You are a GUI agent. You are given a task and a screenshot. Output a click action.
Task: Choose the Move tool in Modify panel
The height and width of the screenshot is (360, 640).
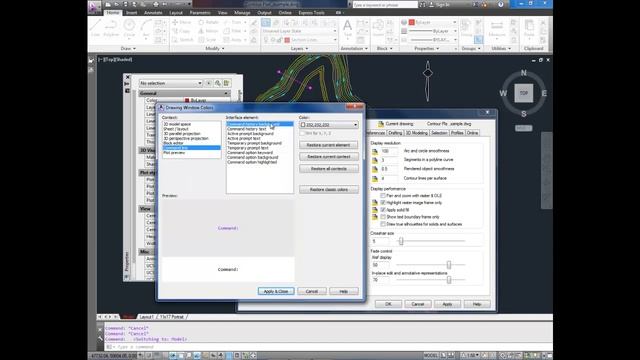click(x=182, y=22)
